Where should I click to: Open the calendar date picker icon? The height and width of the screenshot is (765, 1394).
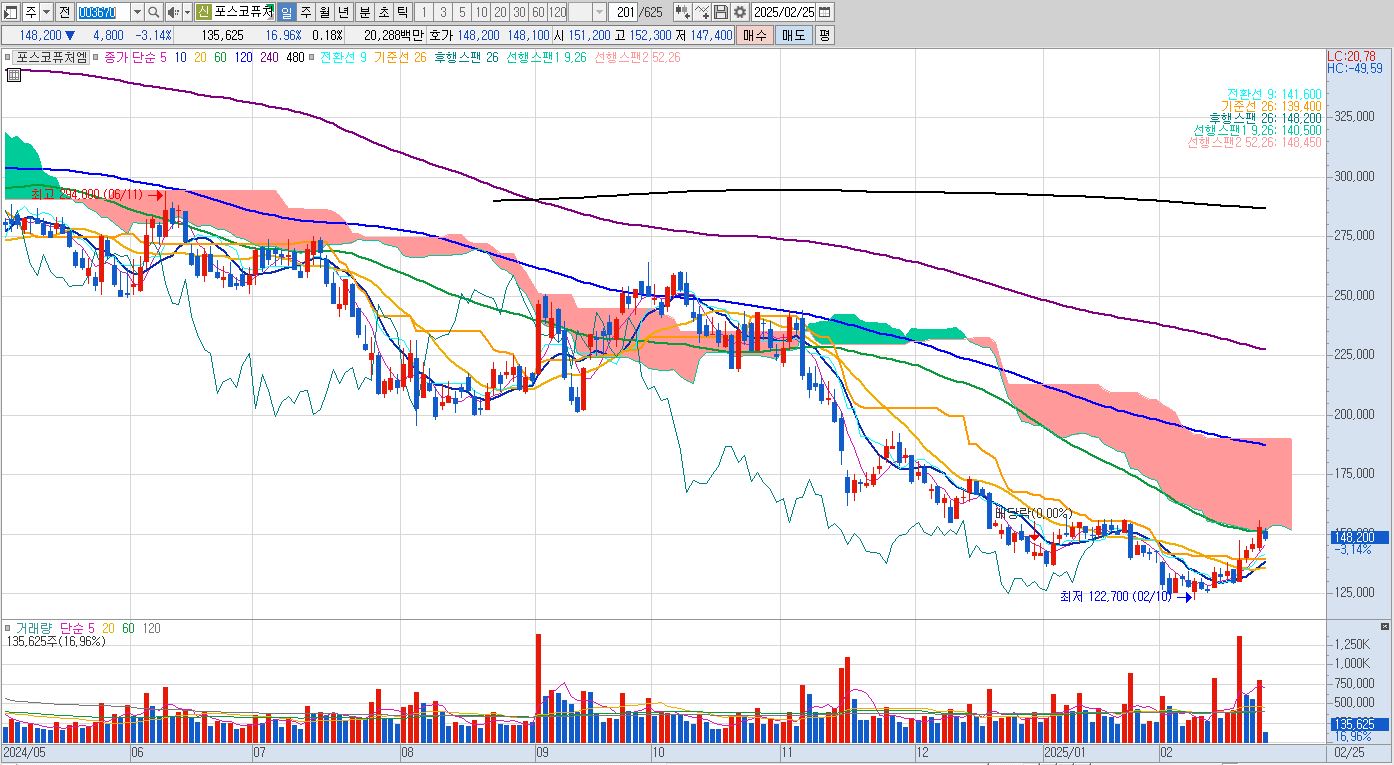click(x=824, y=12)
